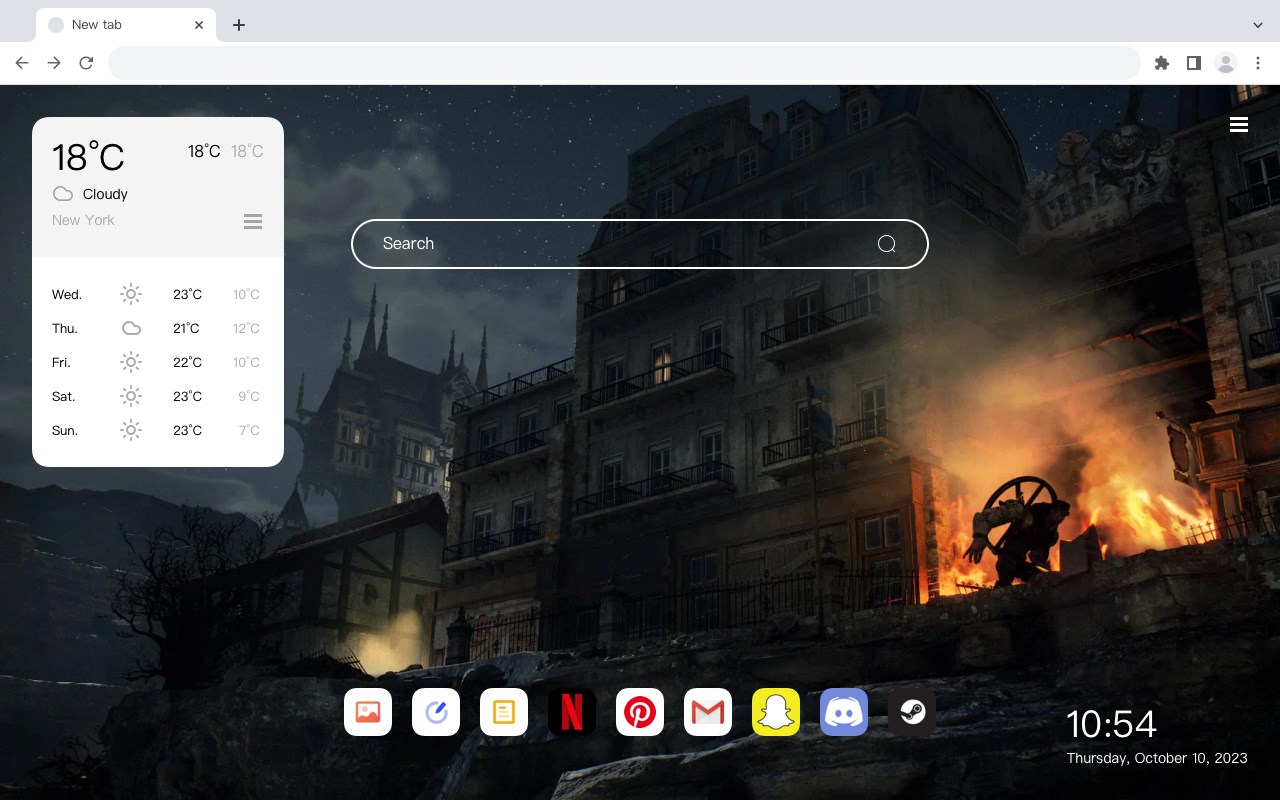
Task: Open the Pinterest shortcut
Action: 640,712
